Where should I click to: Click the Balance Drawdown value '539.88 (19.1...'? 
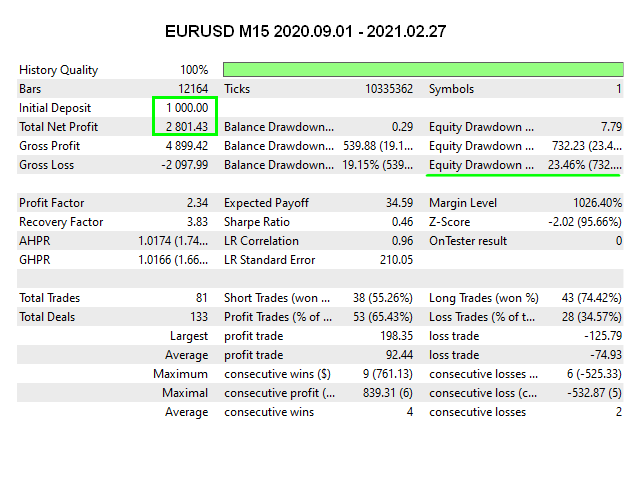[378, 146]
